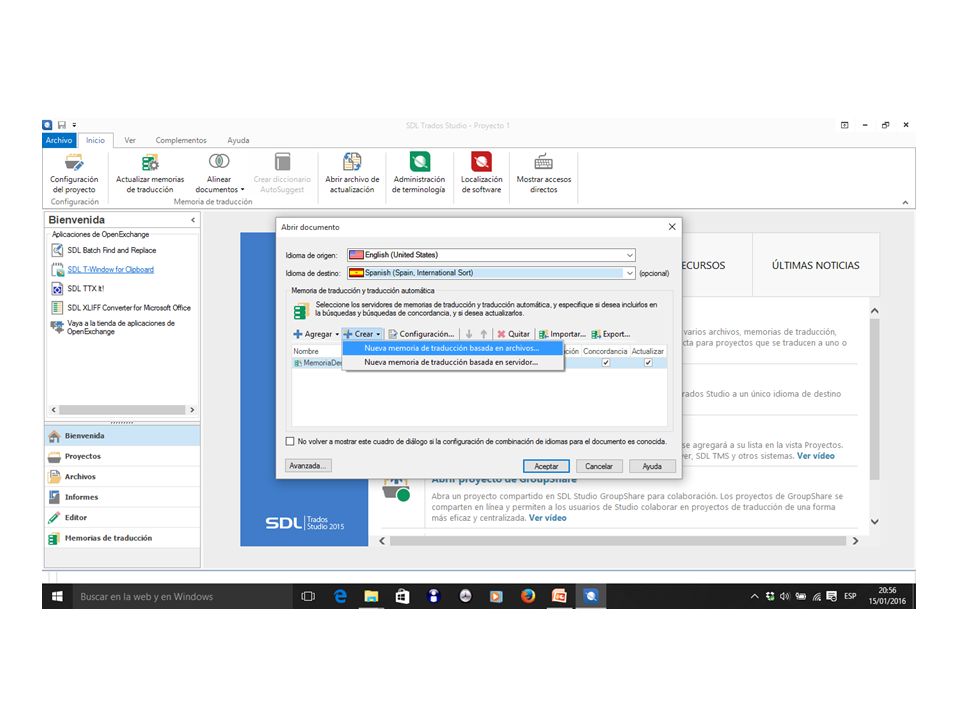Click the welcome page vertical scrollbar
This screenshot has width=960, height=720.
[875, 398]
